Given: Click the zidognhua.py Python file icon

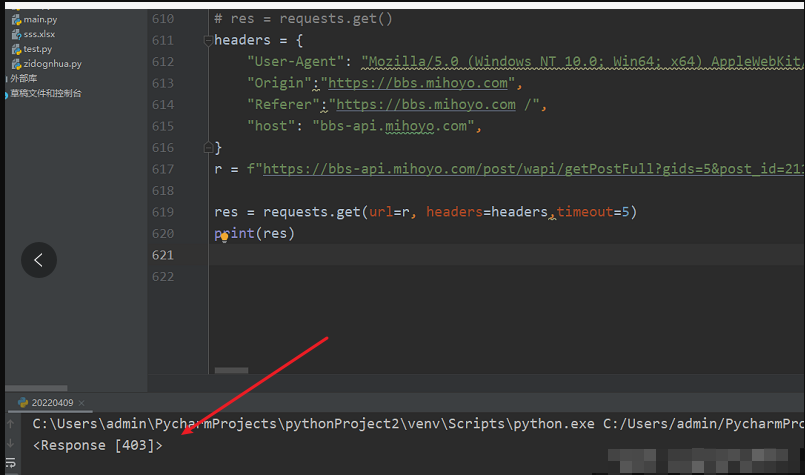Looking at the screenshot, I should (x=16, y=64).
